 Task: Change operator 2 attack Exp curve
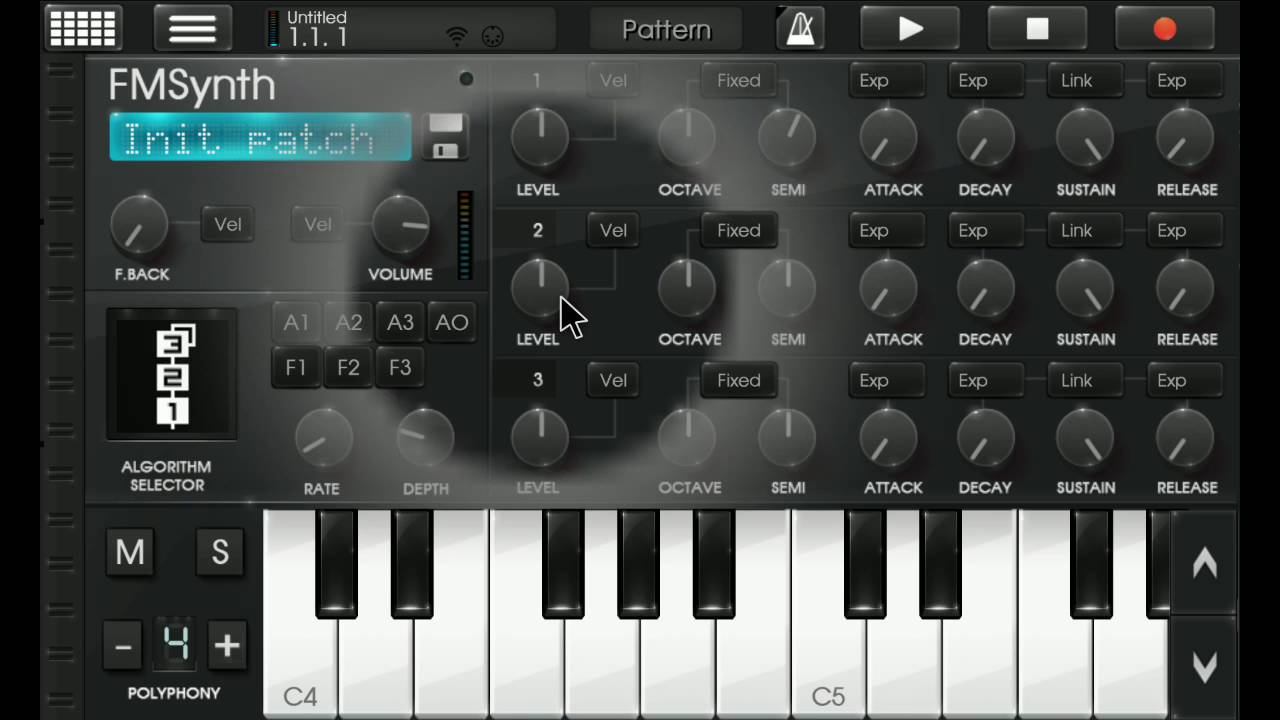(887, 230)
